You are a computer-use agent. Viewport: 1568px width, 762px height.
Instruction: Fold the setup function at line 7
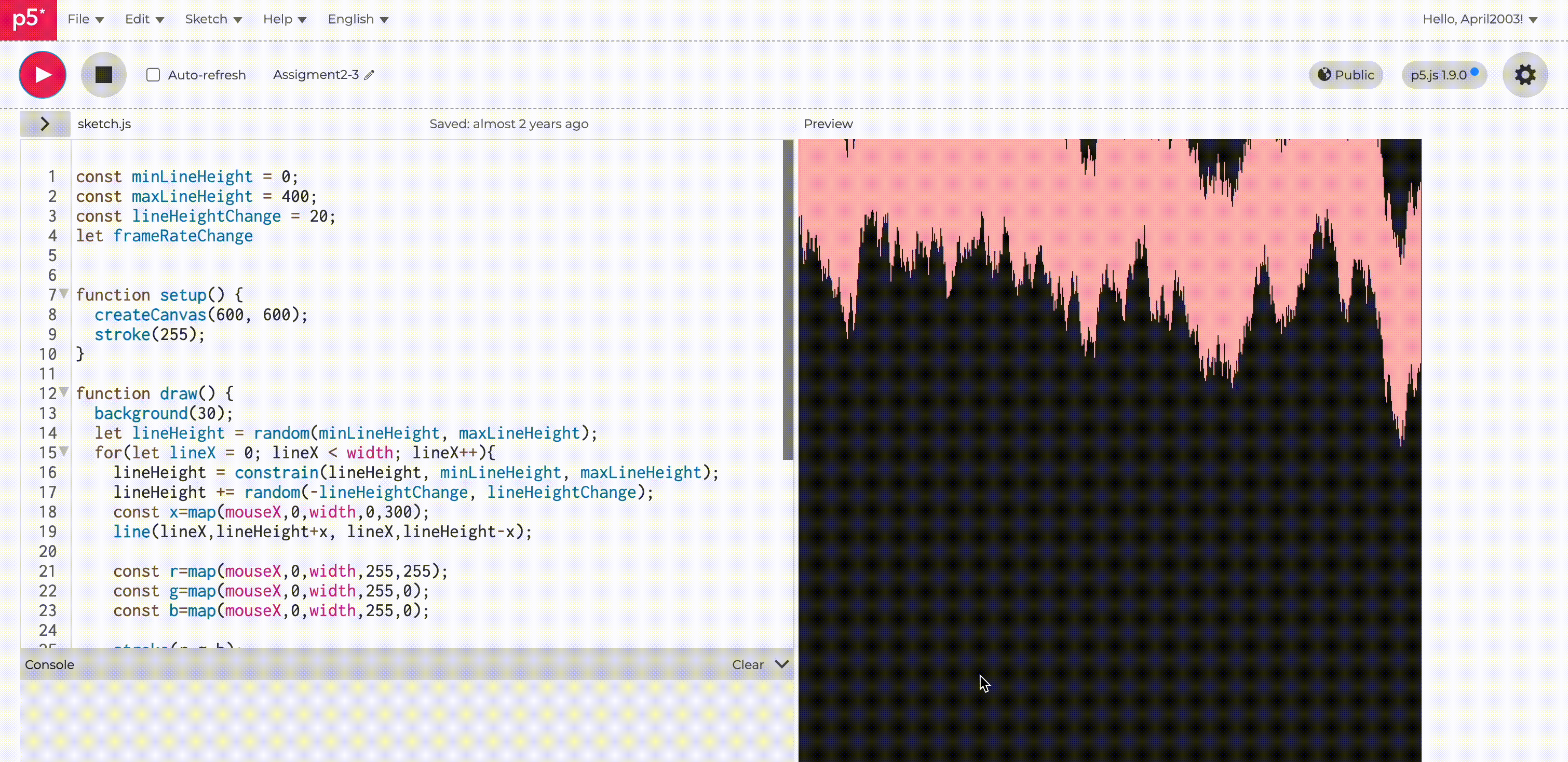point(64,293)
